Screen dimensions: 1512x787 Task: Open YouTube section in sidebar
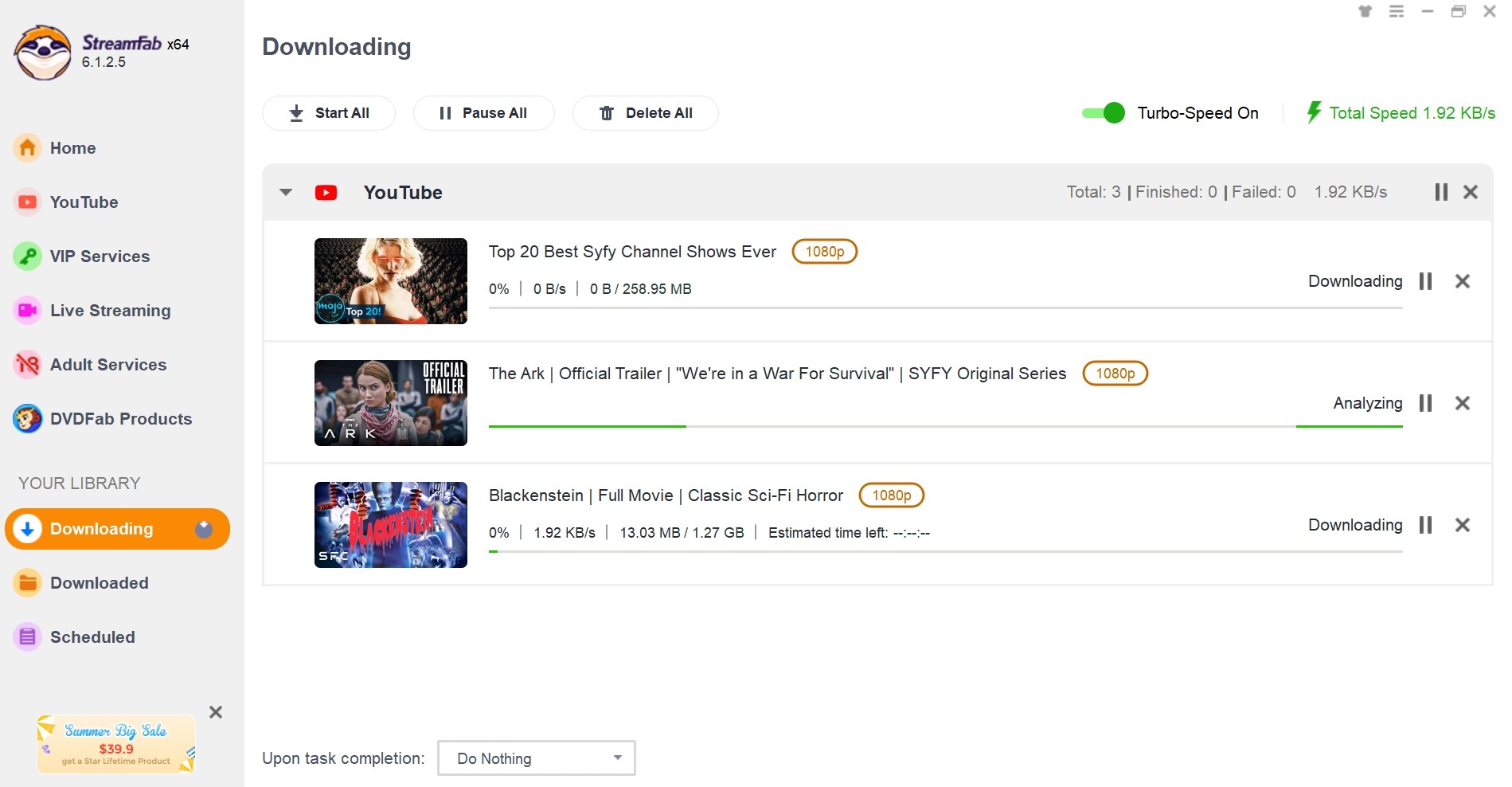[x=84, y=202]
